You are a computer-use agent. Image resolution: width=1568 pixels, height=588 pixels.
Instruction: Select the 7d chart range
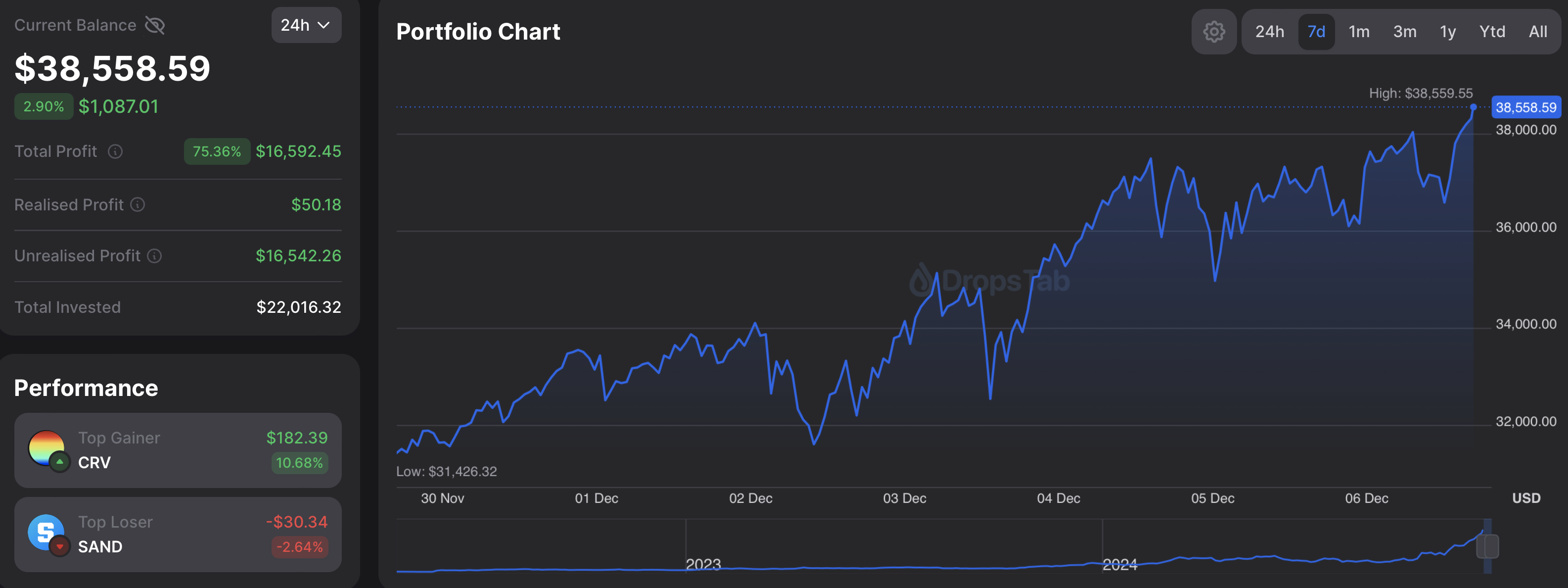coord(1316,32)
